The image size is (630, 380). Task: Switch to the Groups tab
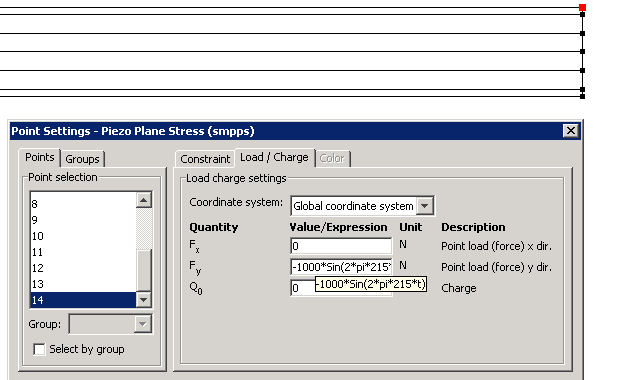pyautogui.click(x=82, y=159)
